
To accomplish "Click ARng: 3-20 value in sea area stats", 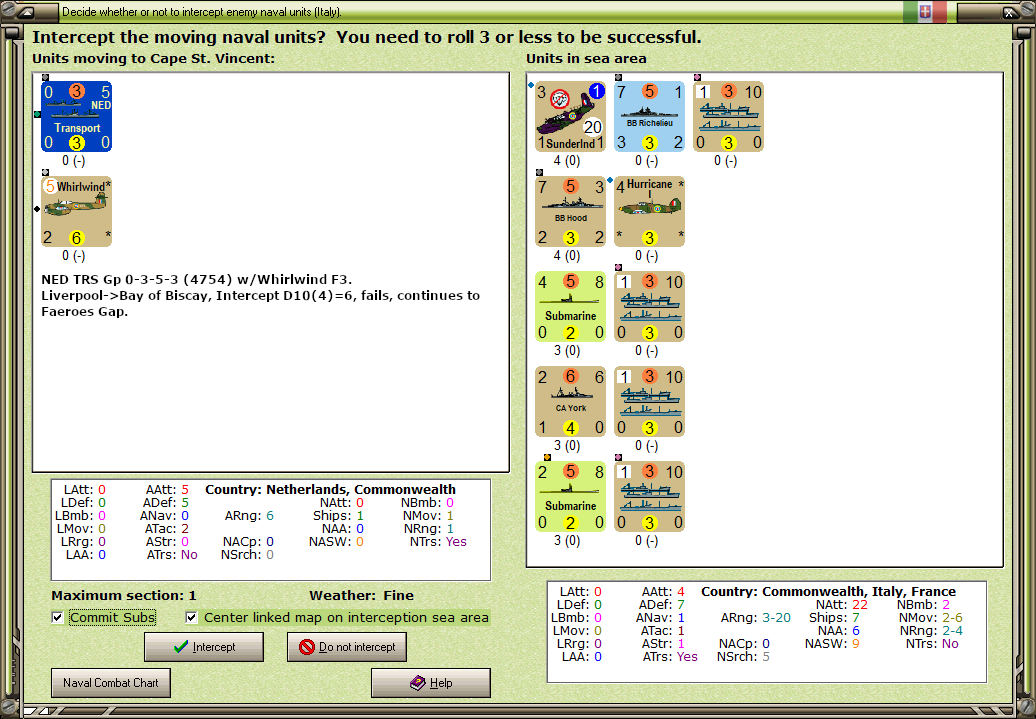I will (x=776, y=618).
